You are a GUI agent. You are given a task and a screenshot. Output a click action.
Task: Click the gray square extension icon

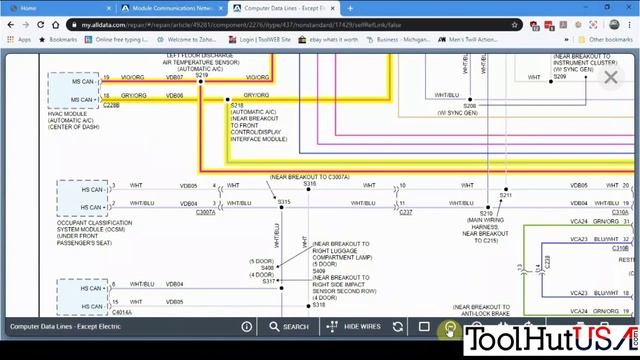[x=563, y=25]
